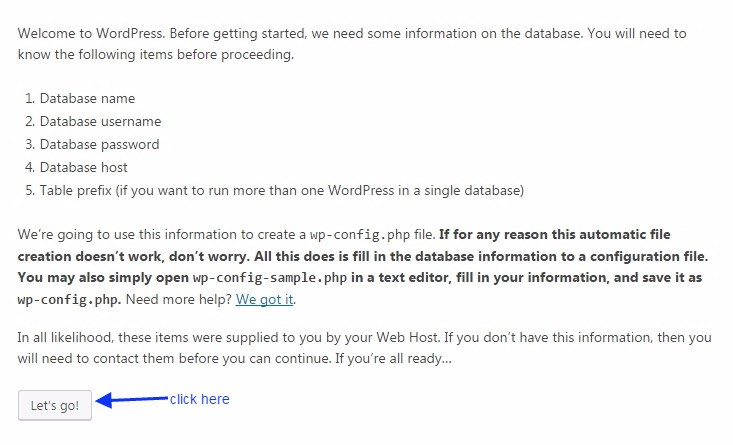
Task: Click the "Welcome to WordPress" opening sentence
Action: point(90,33)
